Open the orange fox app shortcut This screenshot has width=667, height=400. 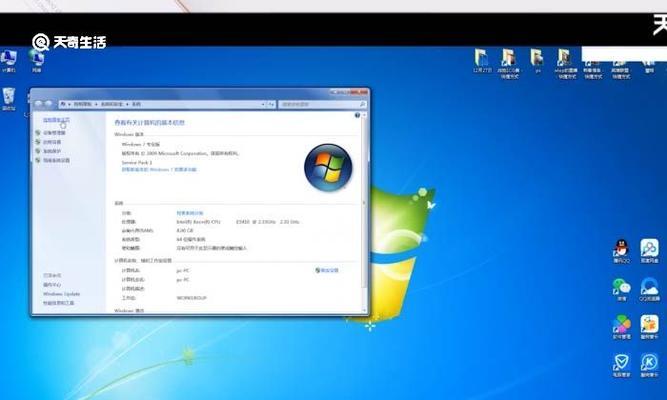point(649,327)
